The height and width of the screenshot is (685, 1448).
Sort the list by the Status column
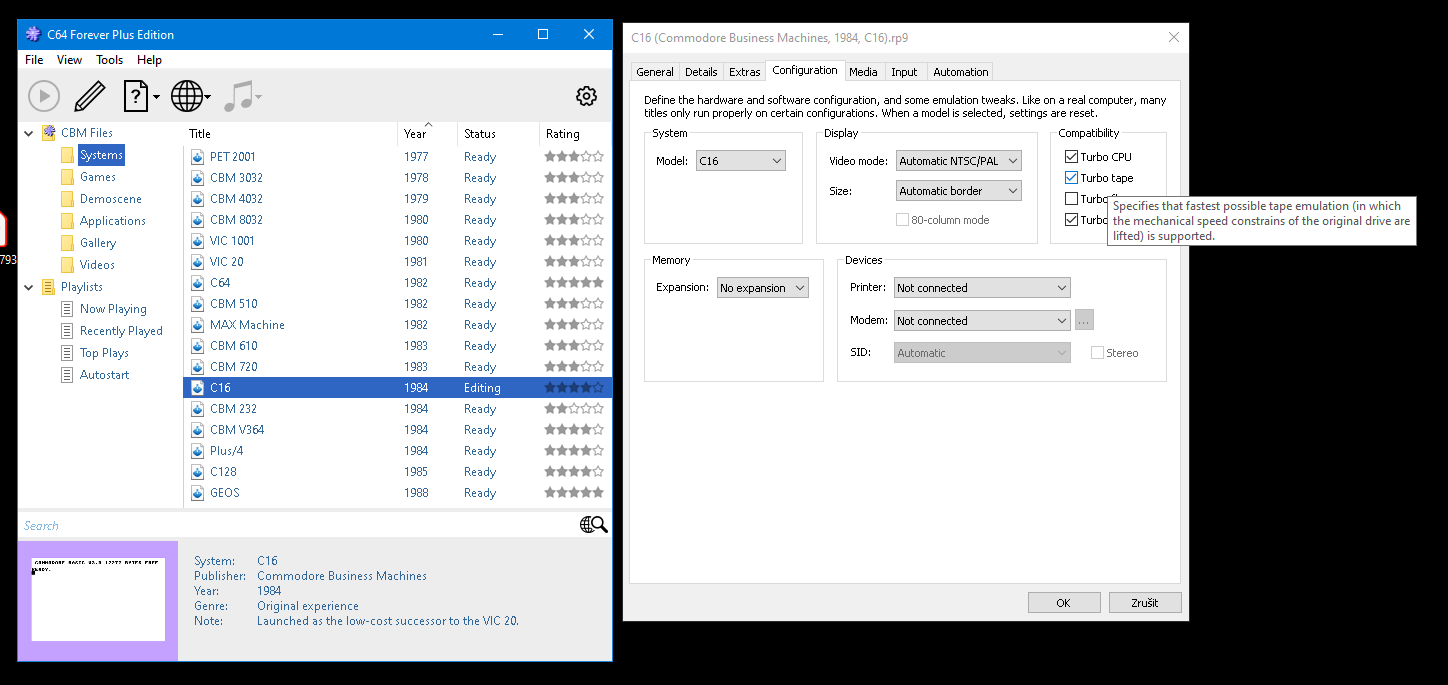498,134
